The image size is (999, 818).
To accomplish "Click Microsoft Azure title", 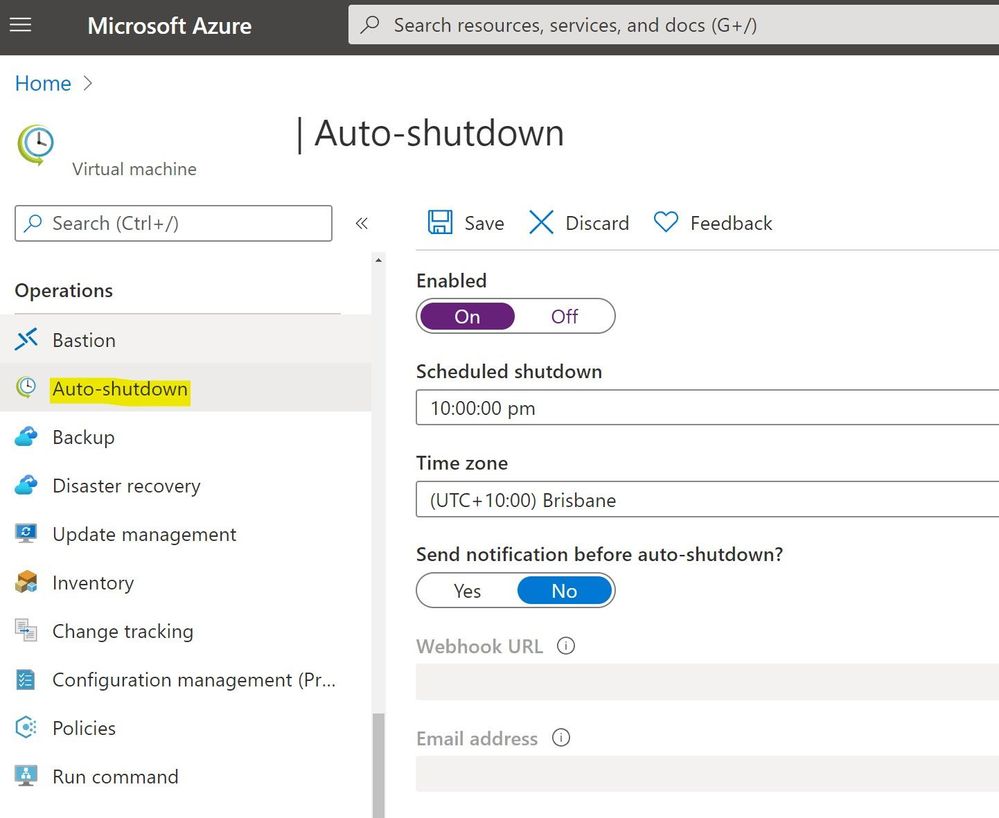I will 169,25.
